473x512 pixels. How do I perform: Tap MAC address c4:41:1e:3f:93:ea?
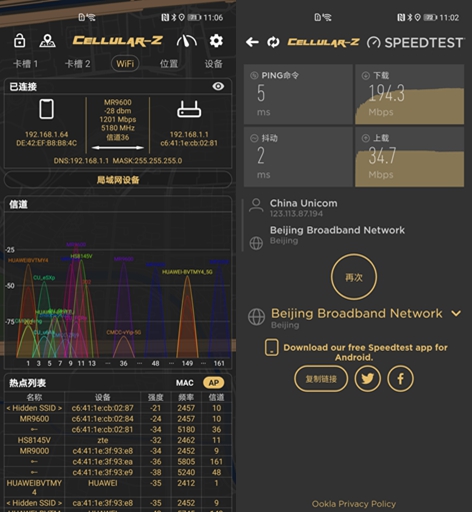pos(103,461)
